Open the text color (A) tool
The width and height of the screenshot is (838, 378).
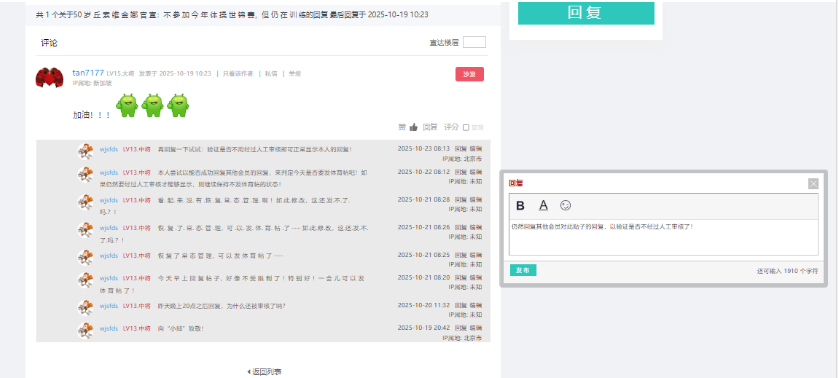tap(543, 205)
